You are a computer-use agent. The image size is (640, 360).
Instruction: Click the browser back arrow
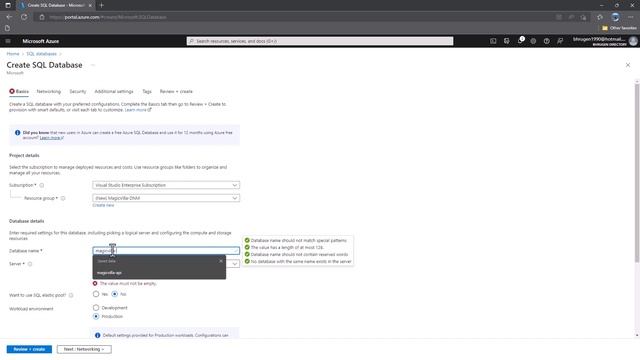(9, 17)
